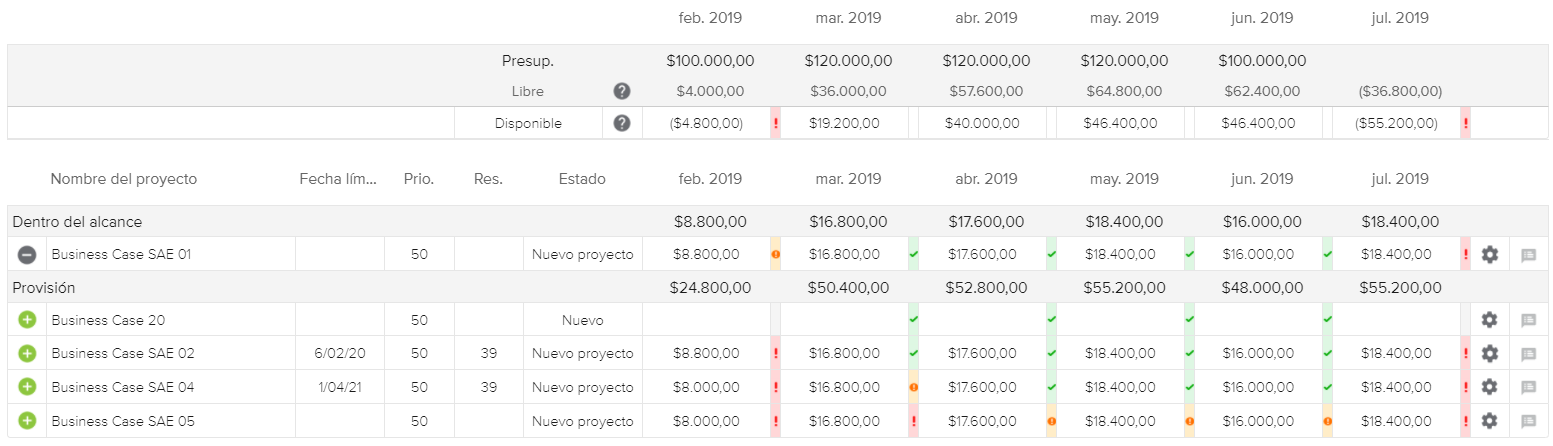
Task: Click settings gear for Business Case SAE 04
Action: tap(1489, 387)
